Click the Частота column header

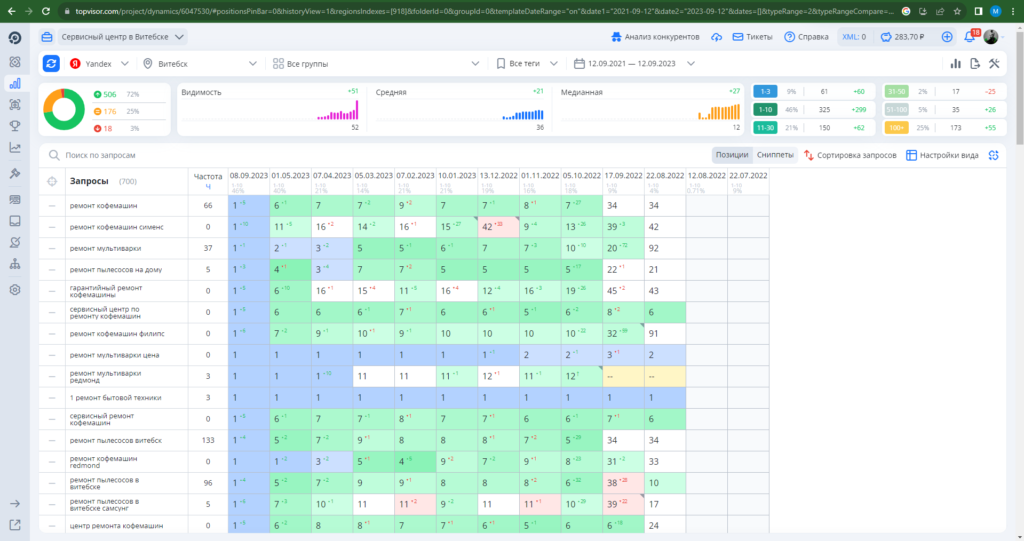(x=208, y=176)
